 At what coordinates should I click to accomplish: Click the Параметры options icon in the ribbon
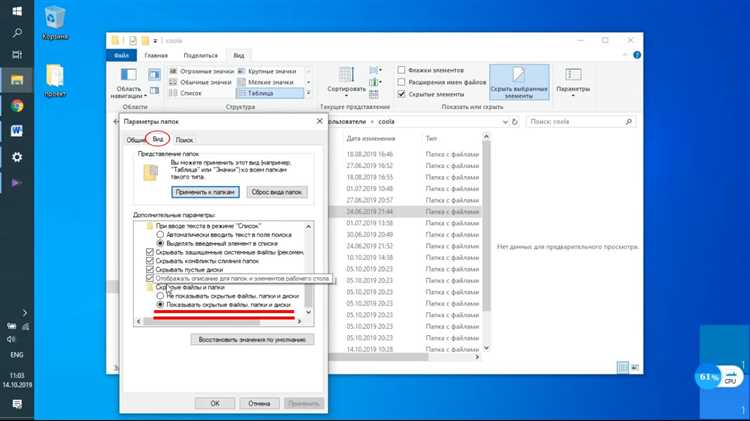(573, 75)
